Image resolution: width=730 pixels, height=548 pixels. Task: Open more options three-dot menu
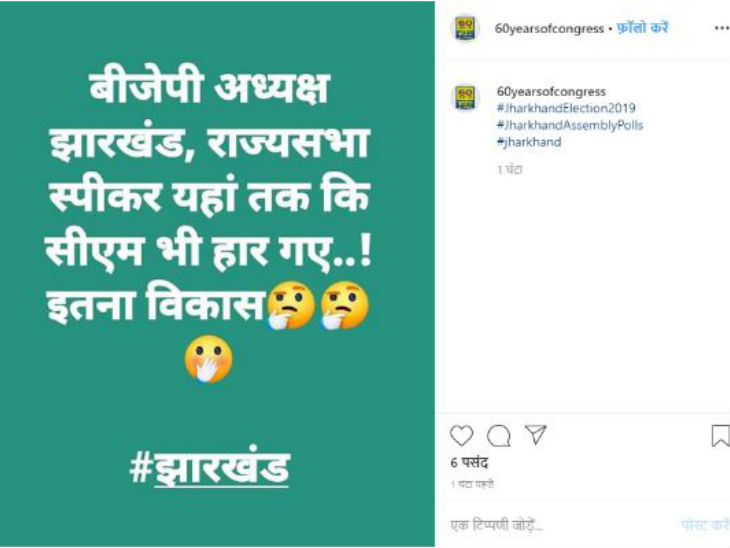722,28
